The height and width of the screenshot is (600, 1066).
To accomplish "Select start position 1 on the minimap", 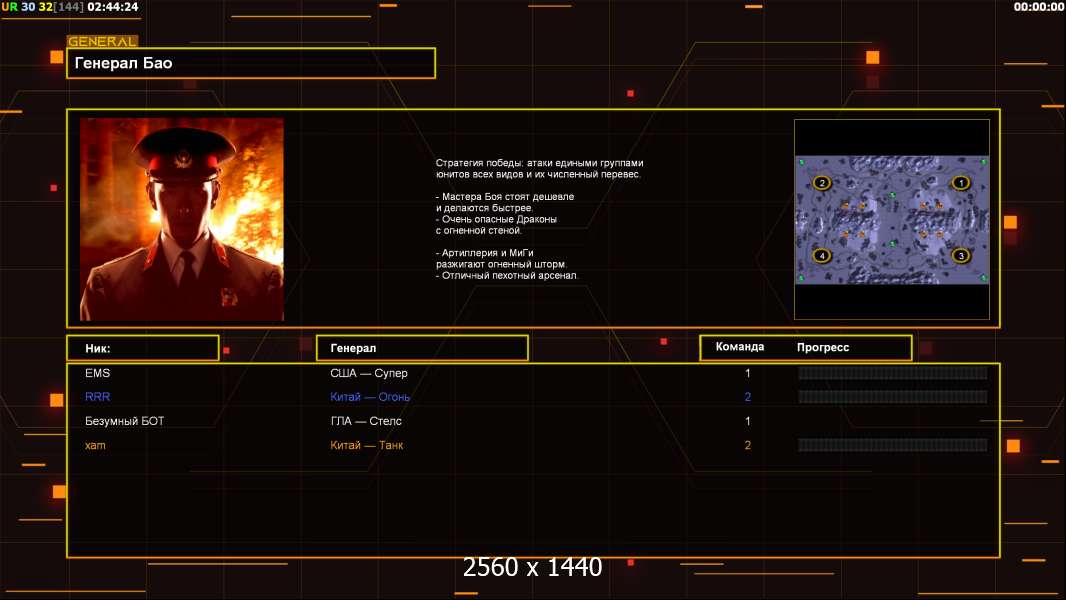I will pyautogui.click(x=960, y=183).
